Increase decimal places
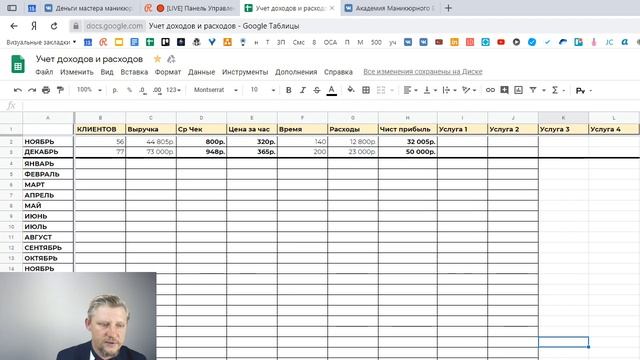640x360 pixels. [157, 90]
